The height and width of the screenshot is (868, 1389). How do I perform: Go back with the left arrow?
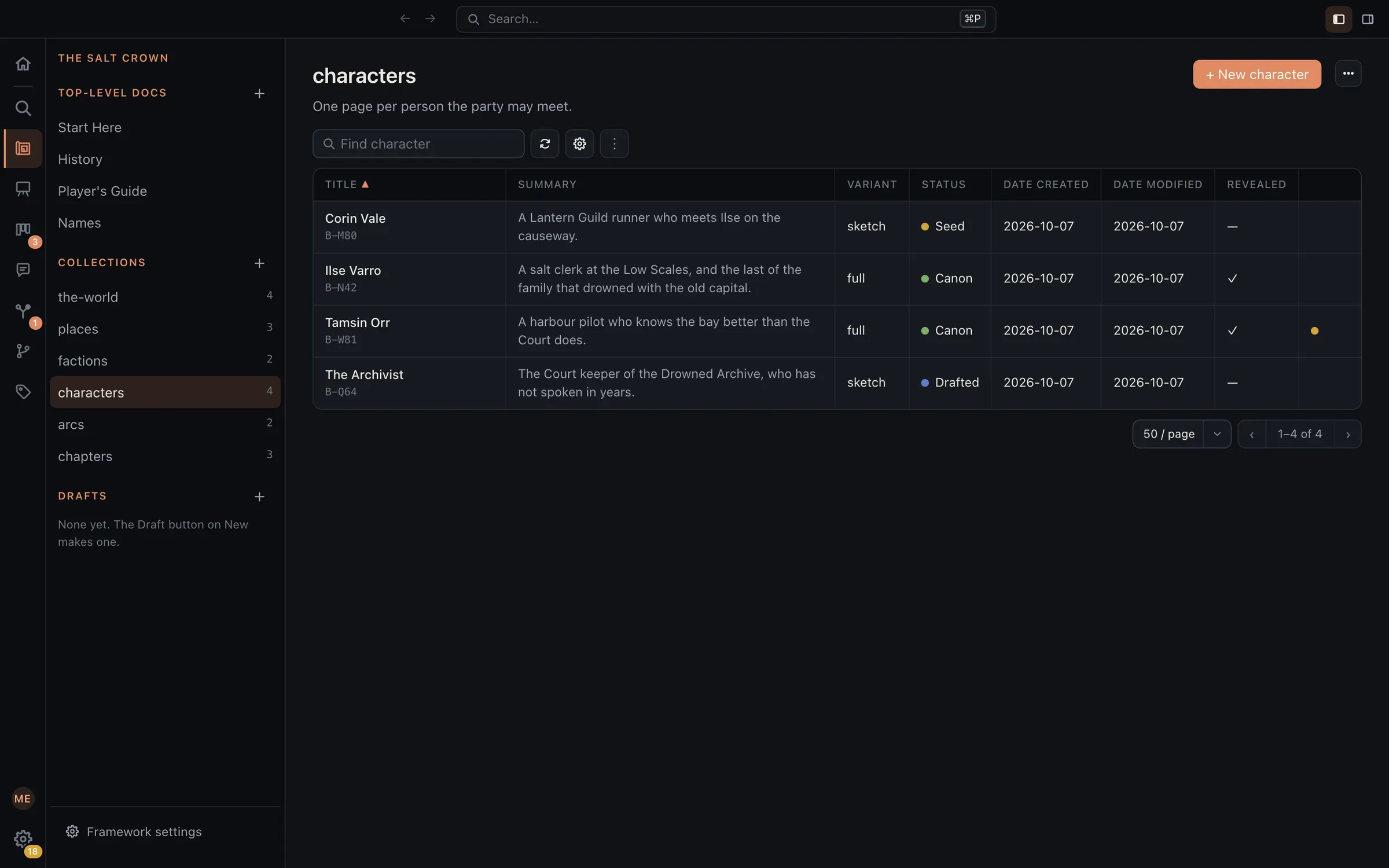(x=405, y=19)
